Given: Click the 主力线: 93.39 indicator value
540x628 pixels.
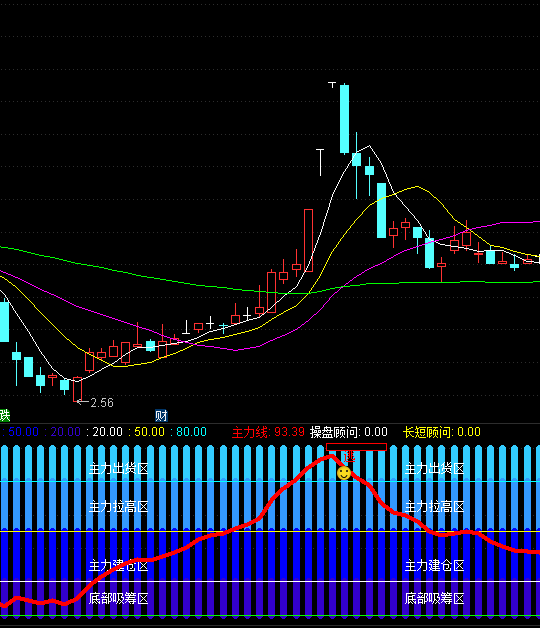Looking at the screenshot, I should pos(268,432).
